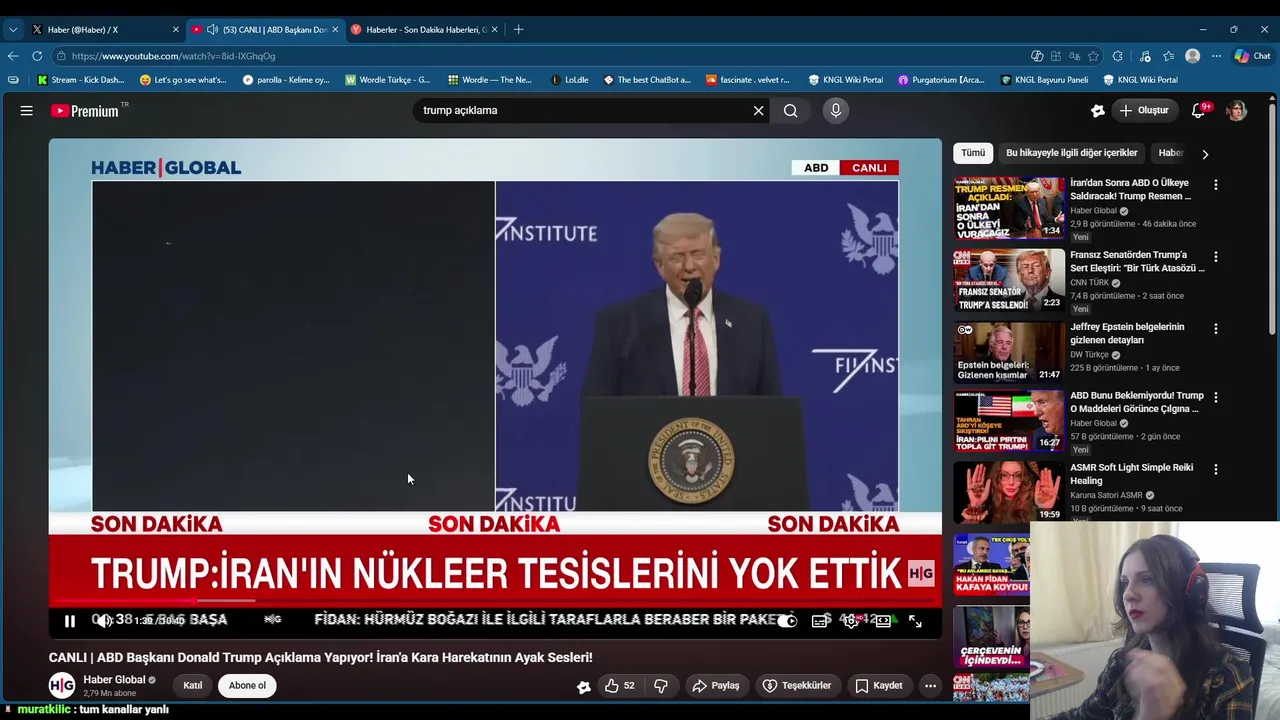Open the 'Wordle Türkçe' bookmark
Screen dimensions: 1280x720
pyautogui.click(x=387, y=80)
